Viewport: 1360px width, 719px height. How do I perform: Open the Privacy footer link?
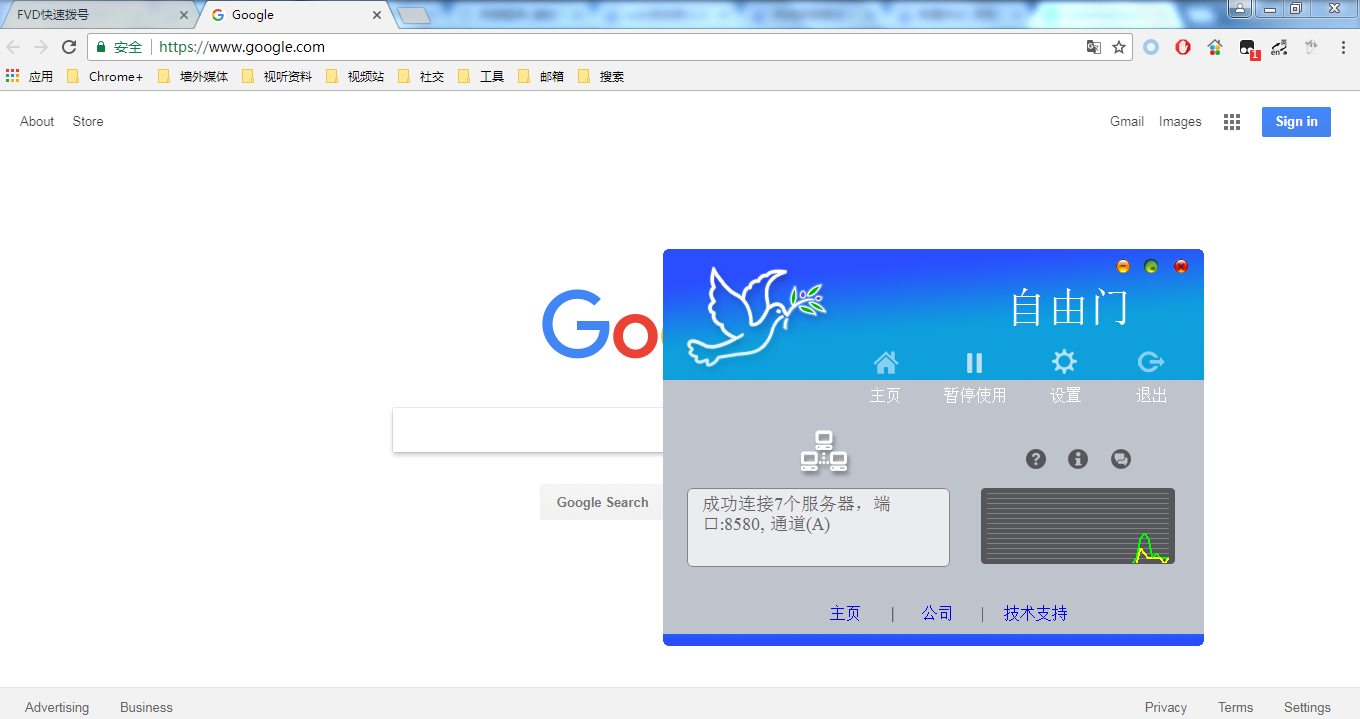click(1166, 707)
